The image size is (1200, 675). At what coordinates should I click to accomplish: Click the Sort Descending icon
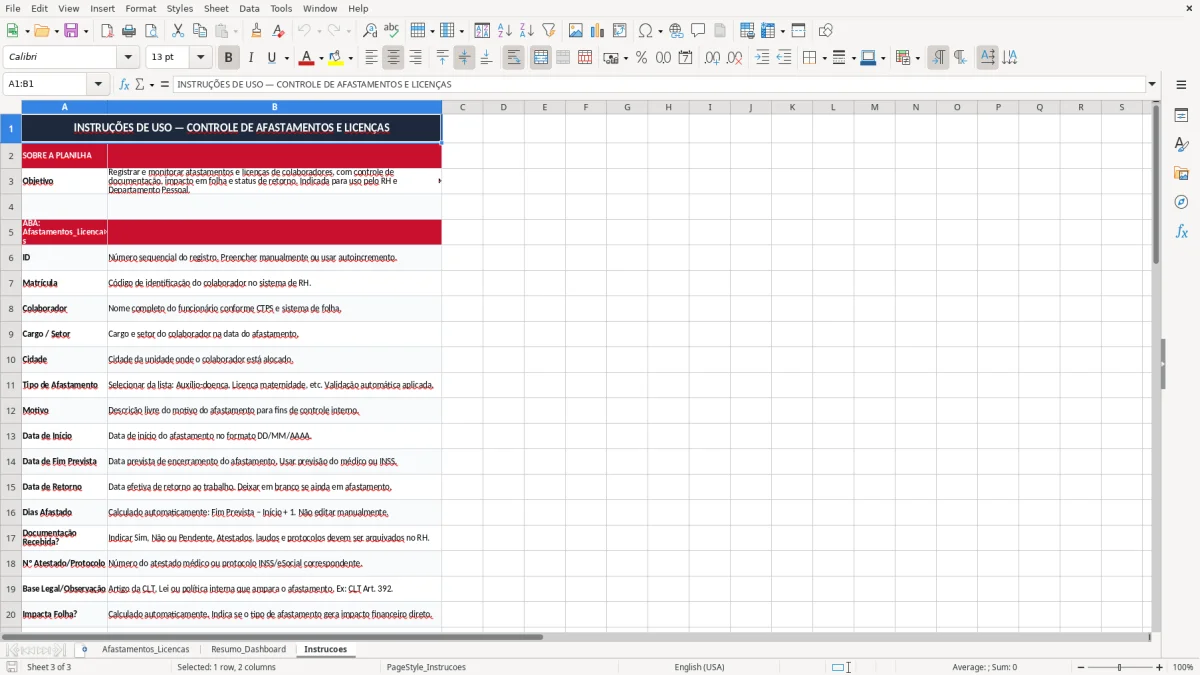526,31
